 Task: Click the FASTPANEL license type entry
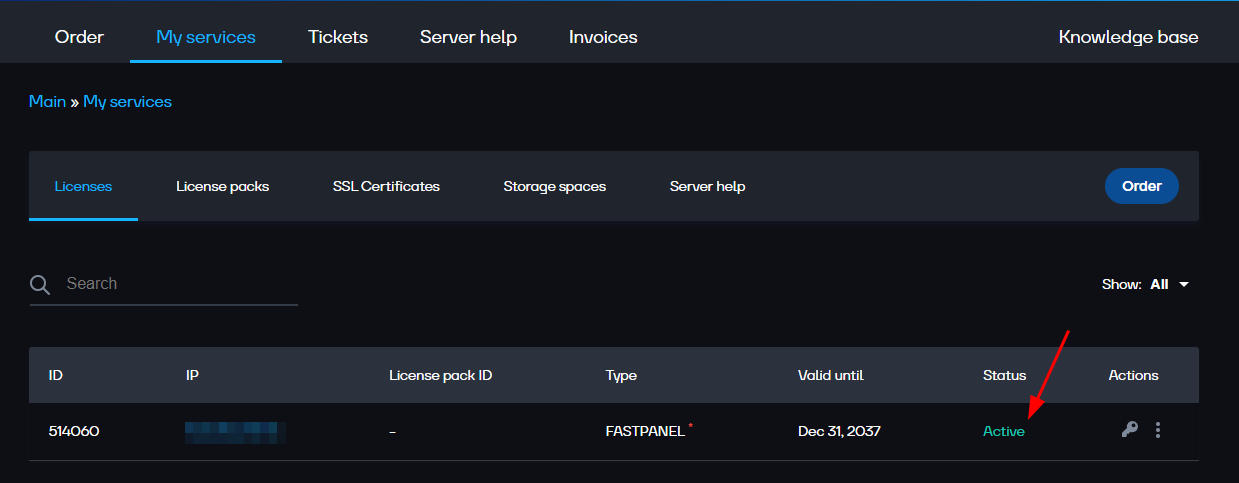tap(645, 431)
